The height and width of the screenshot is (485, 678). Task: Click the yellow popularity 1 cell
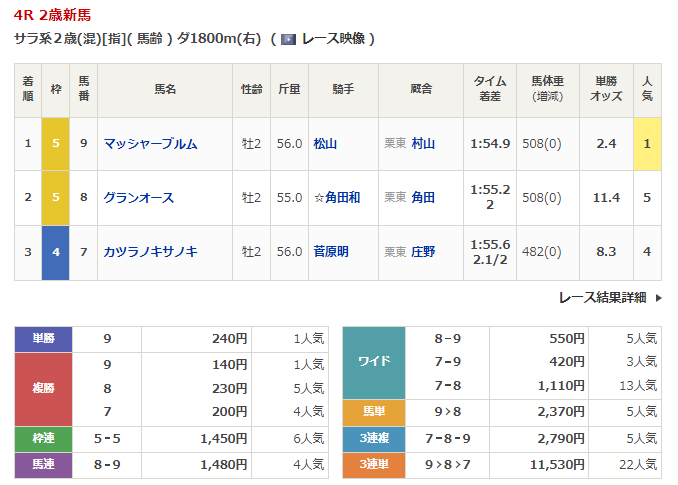[x=647, y=143]
